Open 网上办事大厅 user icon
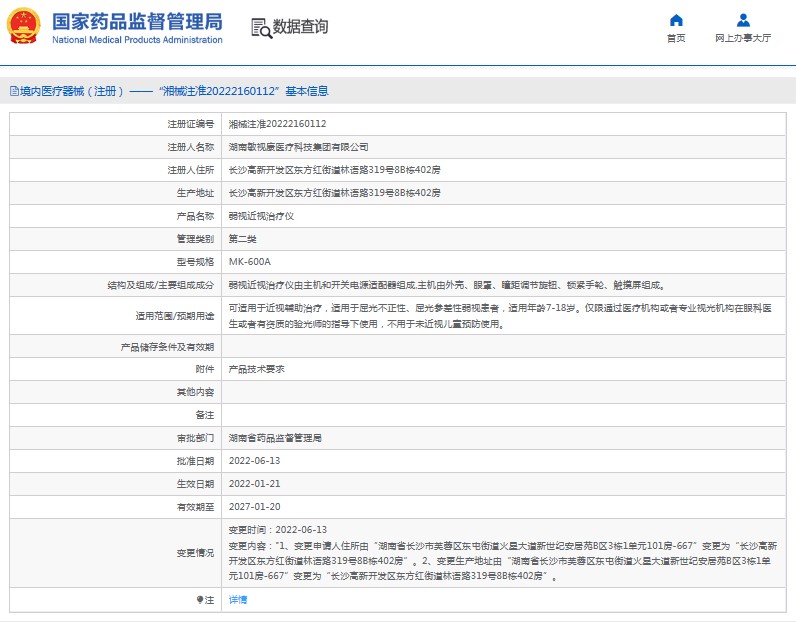This screenshot has height=624, width=796. click(743, 20)
